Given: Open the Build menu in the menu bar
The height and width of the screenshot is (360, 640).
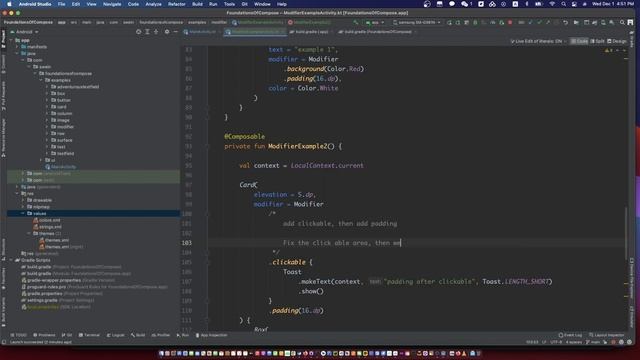Looking at the screenshot, I should click(x=197, y=4).
